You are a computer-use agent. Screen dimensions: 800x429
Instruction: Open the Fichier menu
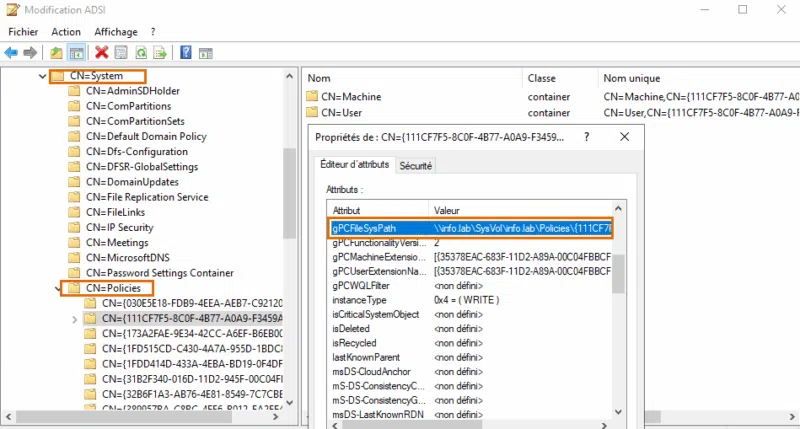point(22,32)
